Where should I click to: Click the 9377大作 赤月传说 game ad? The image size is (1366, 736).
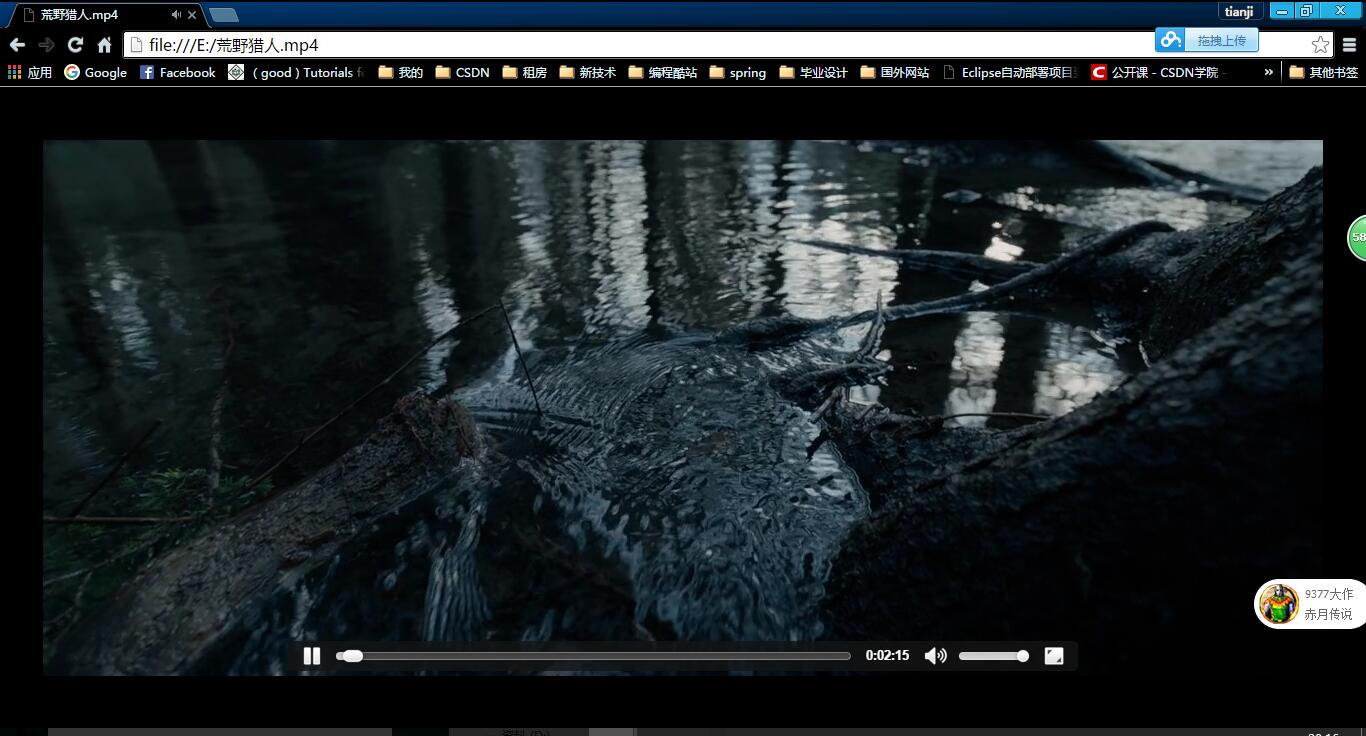pos(1311,604)
